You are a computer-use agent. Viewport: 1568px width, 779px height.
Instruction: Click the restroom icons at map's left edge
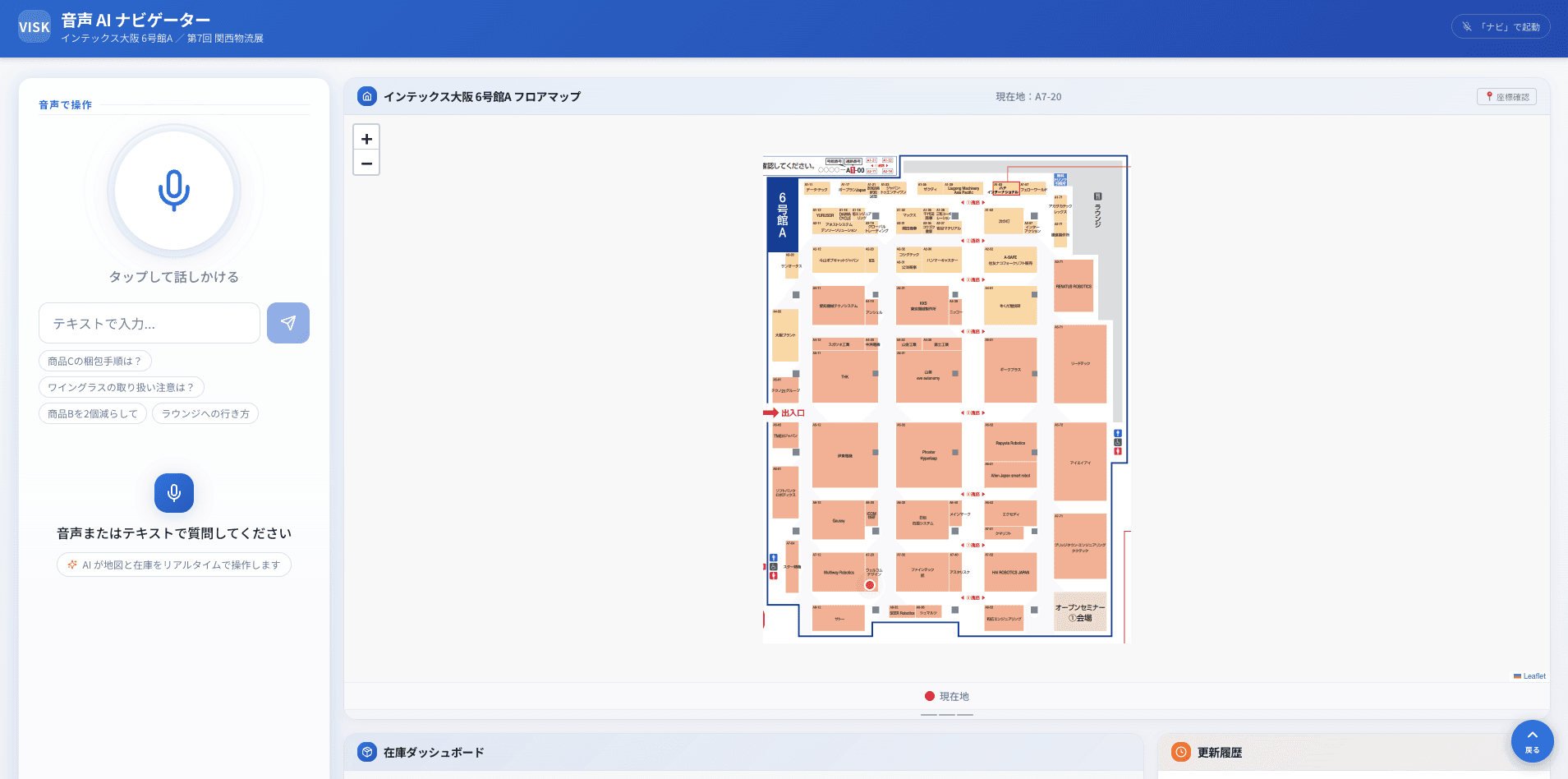[773, 567]
